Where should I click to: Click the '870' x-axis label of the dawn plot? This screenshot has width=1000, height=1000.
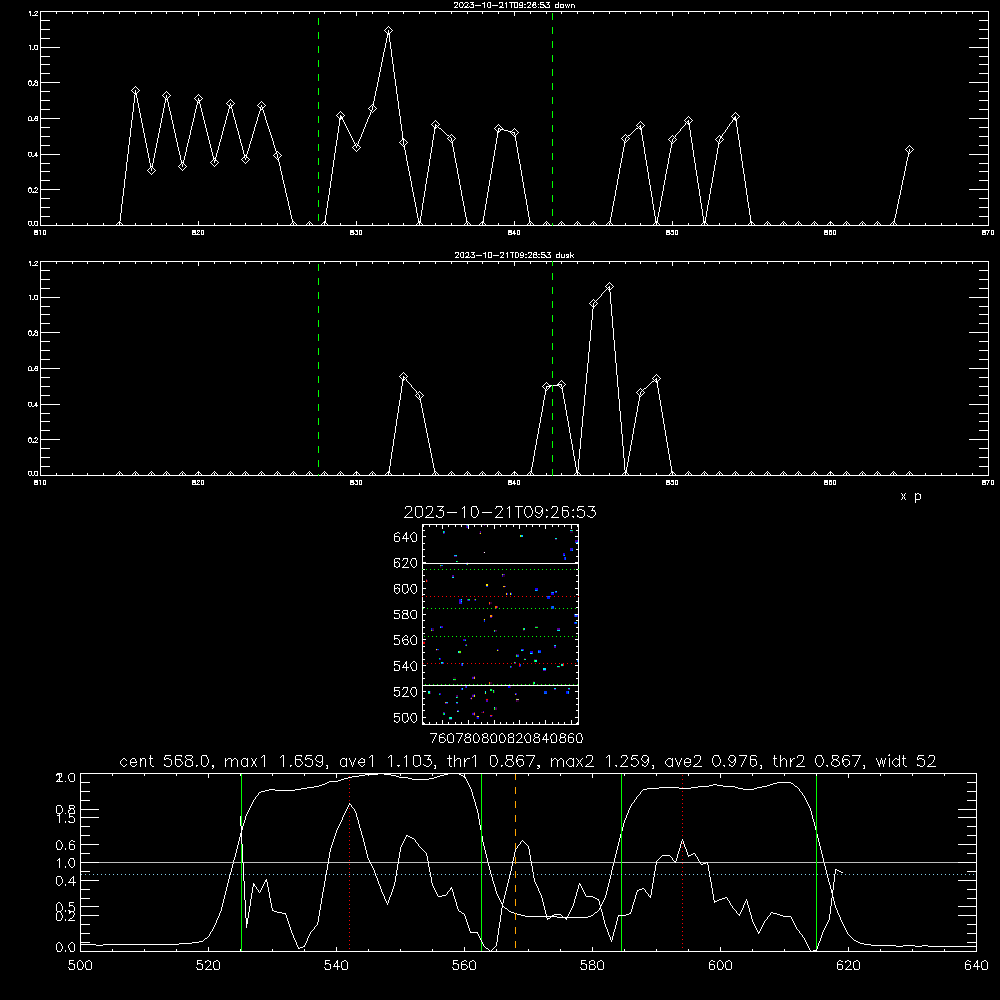pos(987,233)
